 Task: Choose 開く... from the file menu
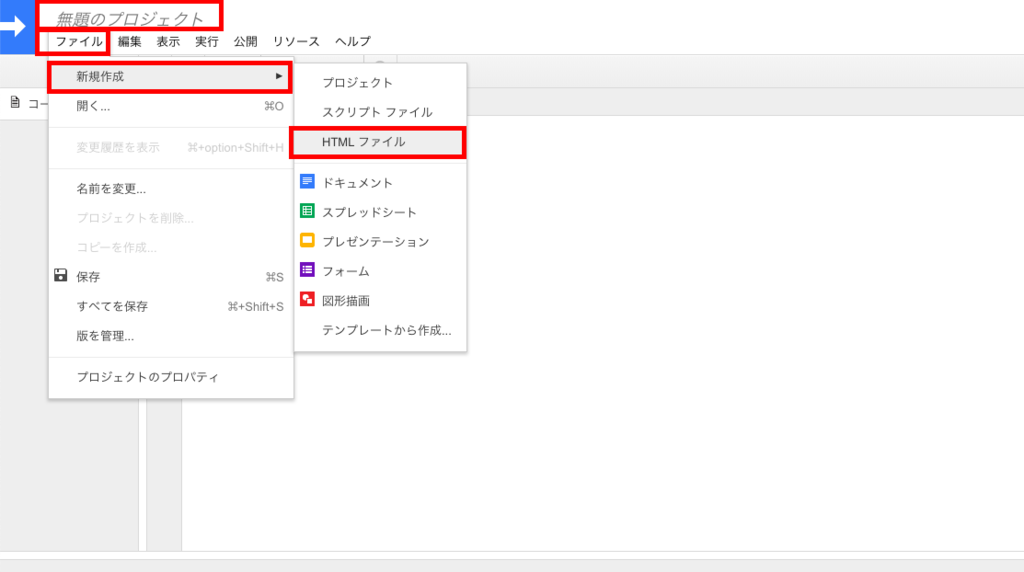[170, 106]
